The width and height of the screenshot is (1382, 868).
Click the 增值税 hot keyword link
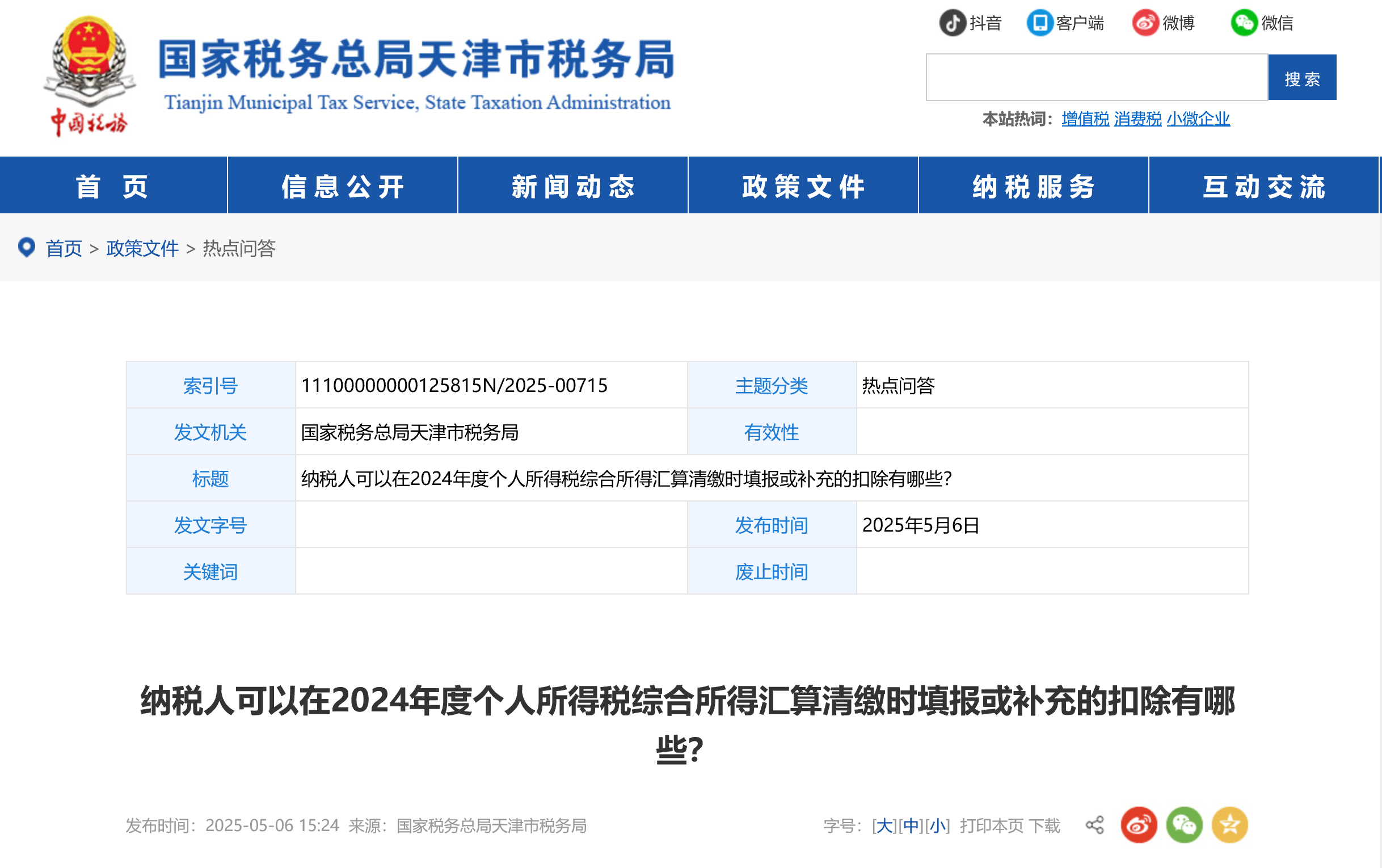tap(1085, 119)
